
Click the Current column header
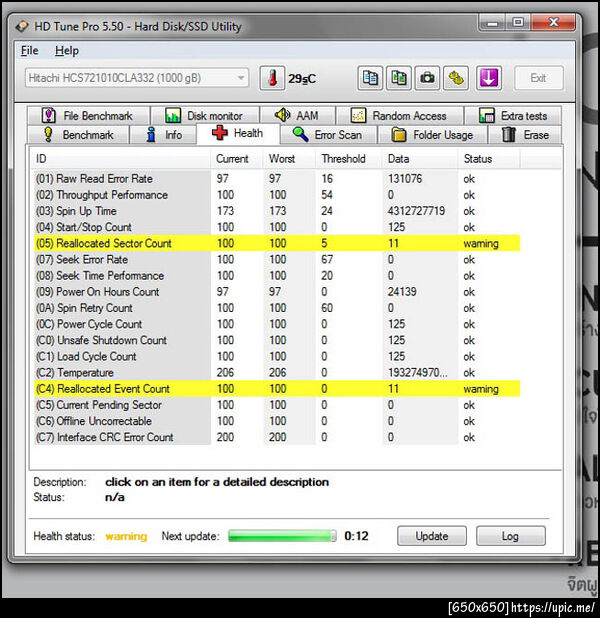pos(237,159)
